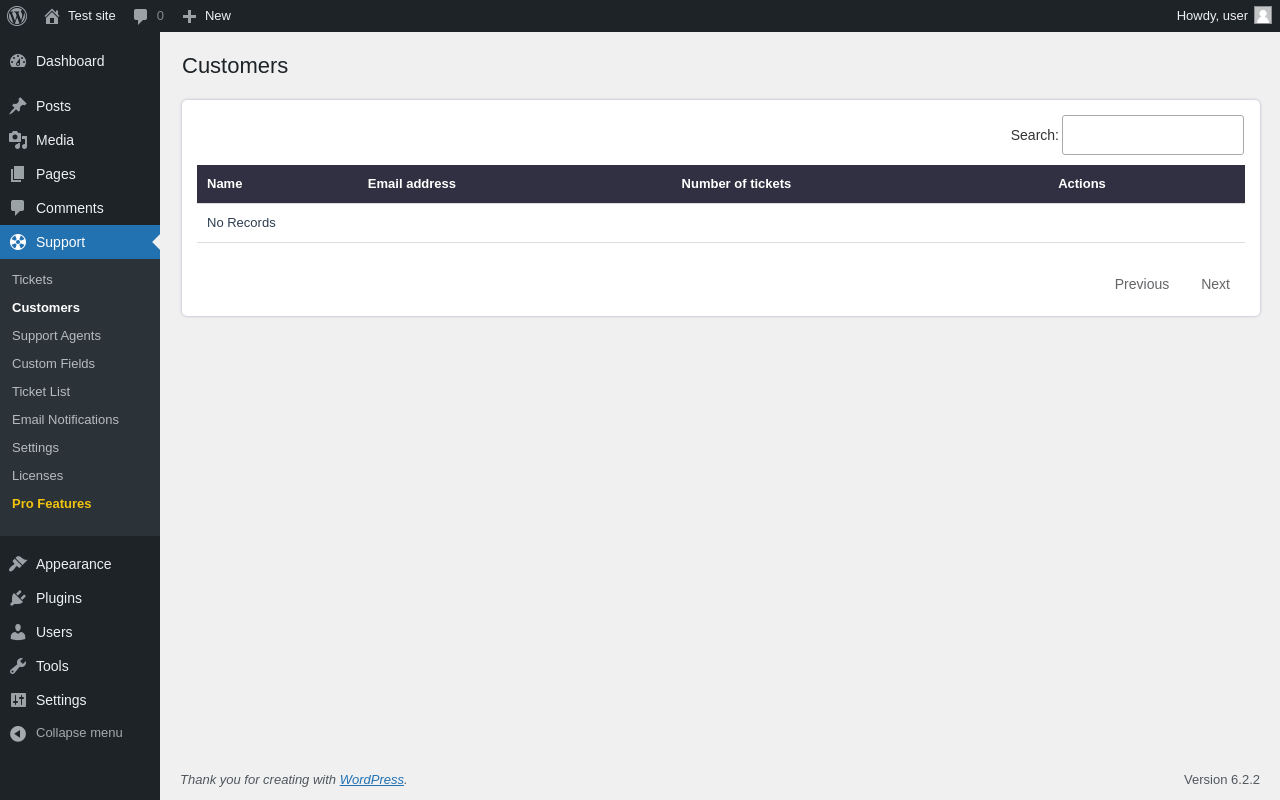Click the Appearance paintbrush icon

tap(18, 564)
